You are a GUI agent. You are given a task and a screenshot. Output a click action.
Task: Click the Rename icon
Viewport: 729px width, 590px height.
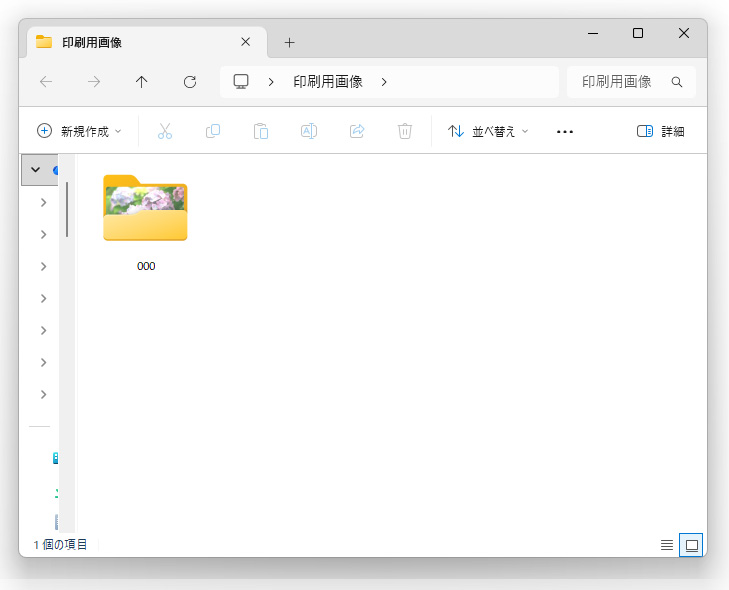click(309, 131)
